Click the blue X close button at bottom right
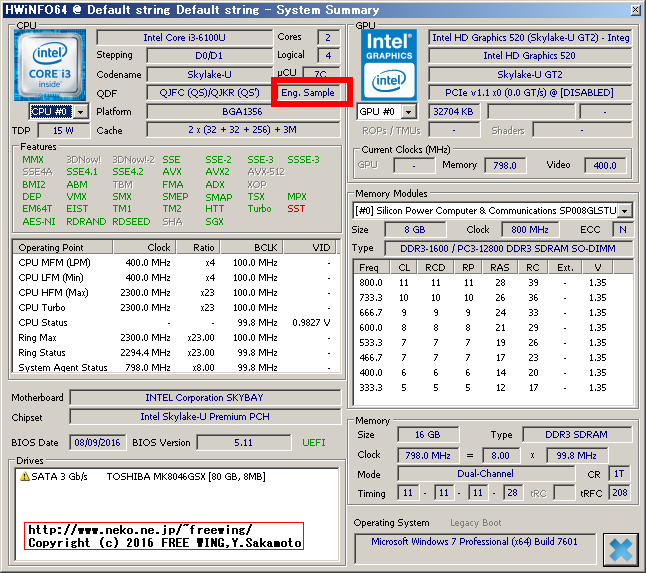 tap(620, 550)
